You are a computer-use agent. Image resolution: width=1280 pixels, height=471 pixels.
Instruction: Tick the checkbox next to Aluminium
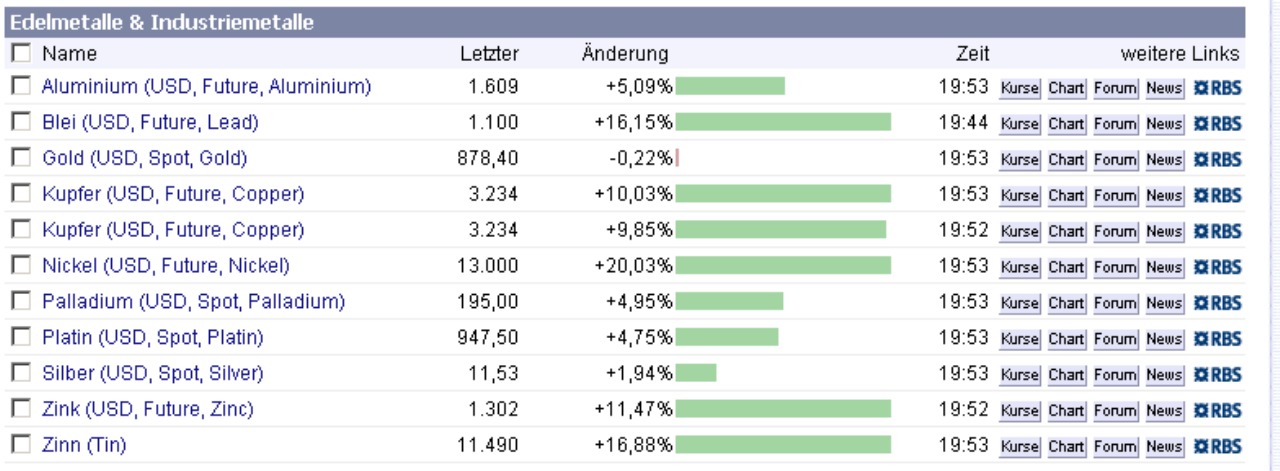point(21,87)
